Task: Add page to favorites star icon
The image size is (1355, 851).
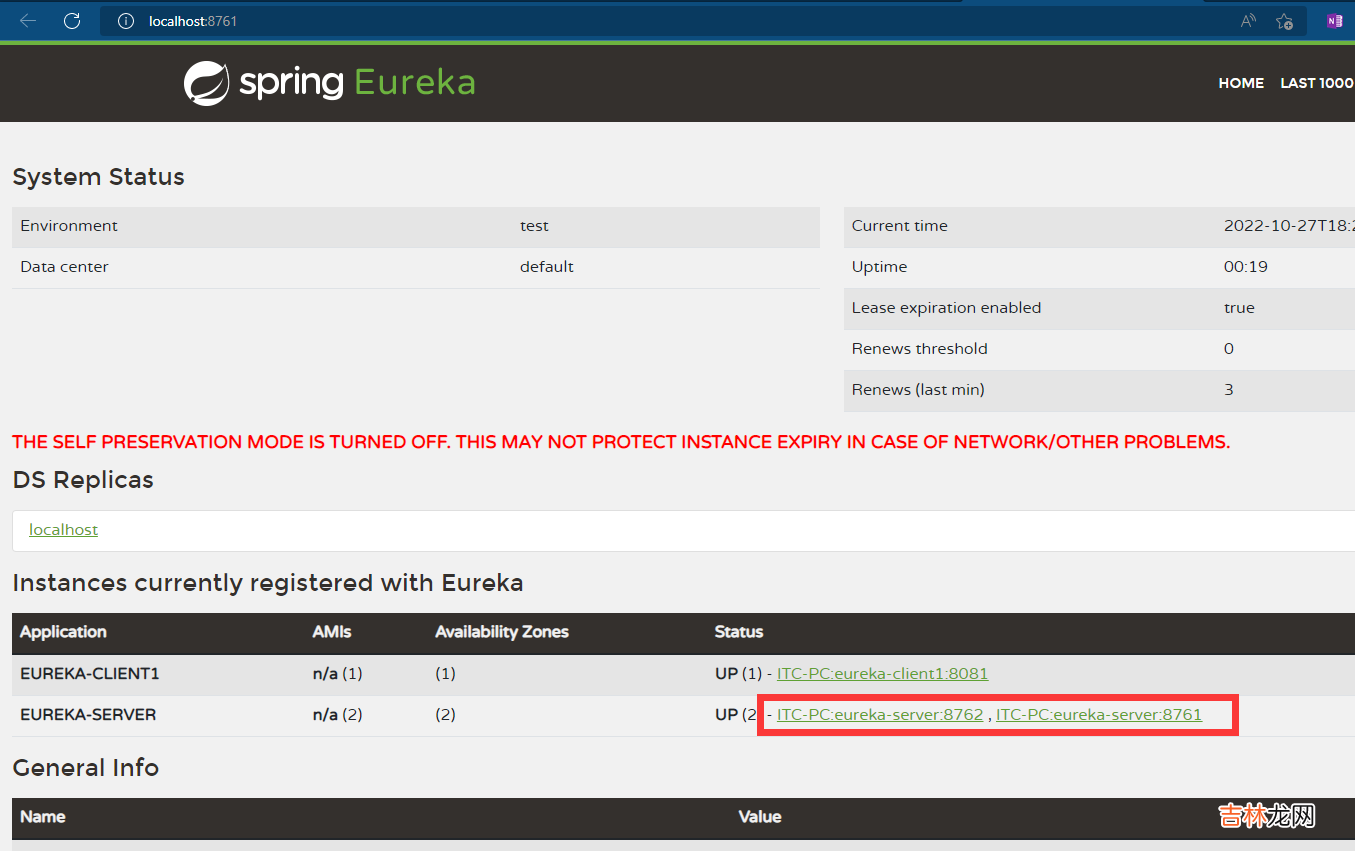Action: (1285, 21)
